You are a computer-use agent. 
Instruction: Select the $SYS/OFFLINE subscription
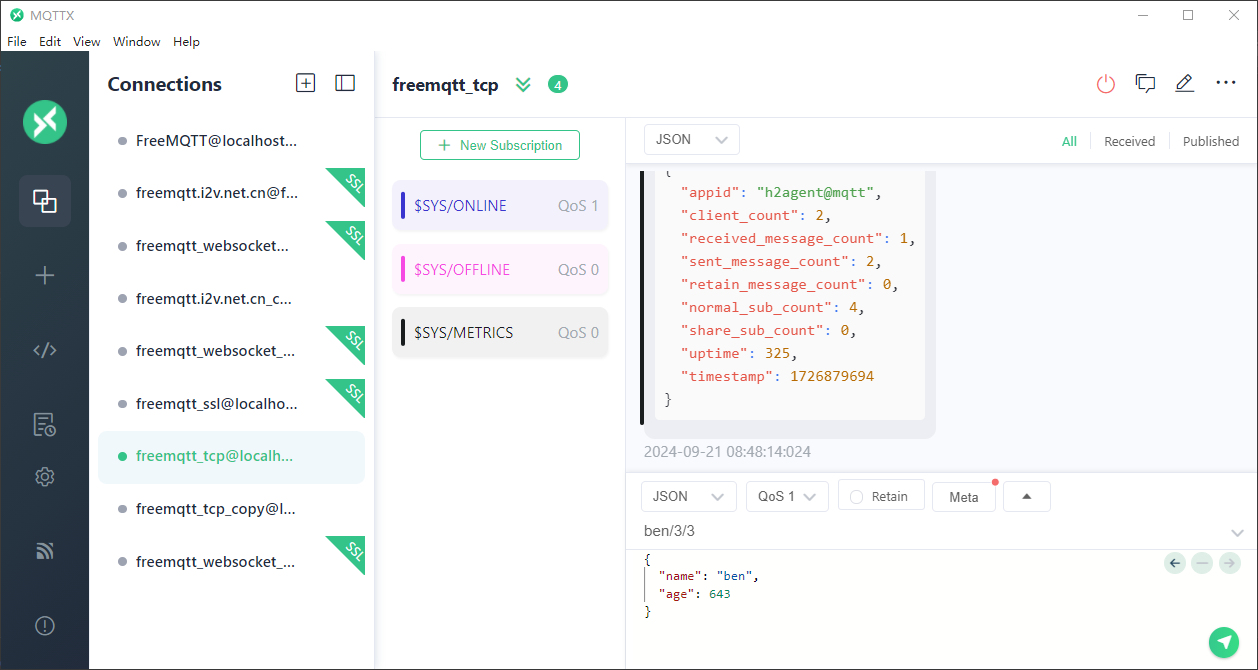coord(499,269)
